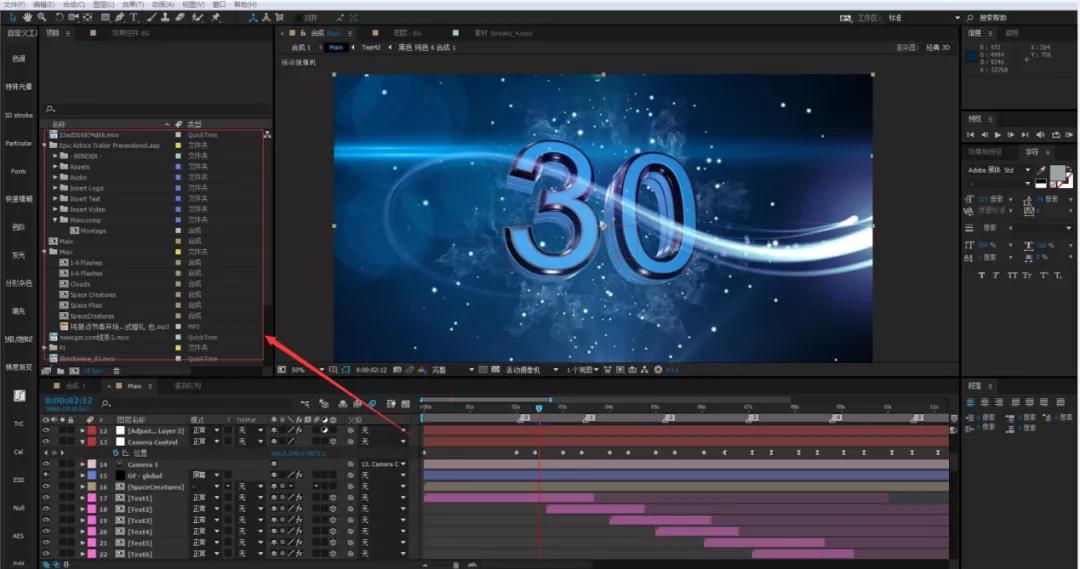Image resolution: width=1080 pixels, height=569 pixels.
Task: Open blend mode dropdown for Text2 layer
Action: coord(204,510)
